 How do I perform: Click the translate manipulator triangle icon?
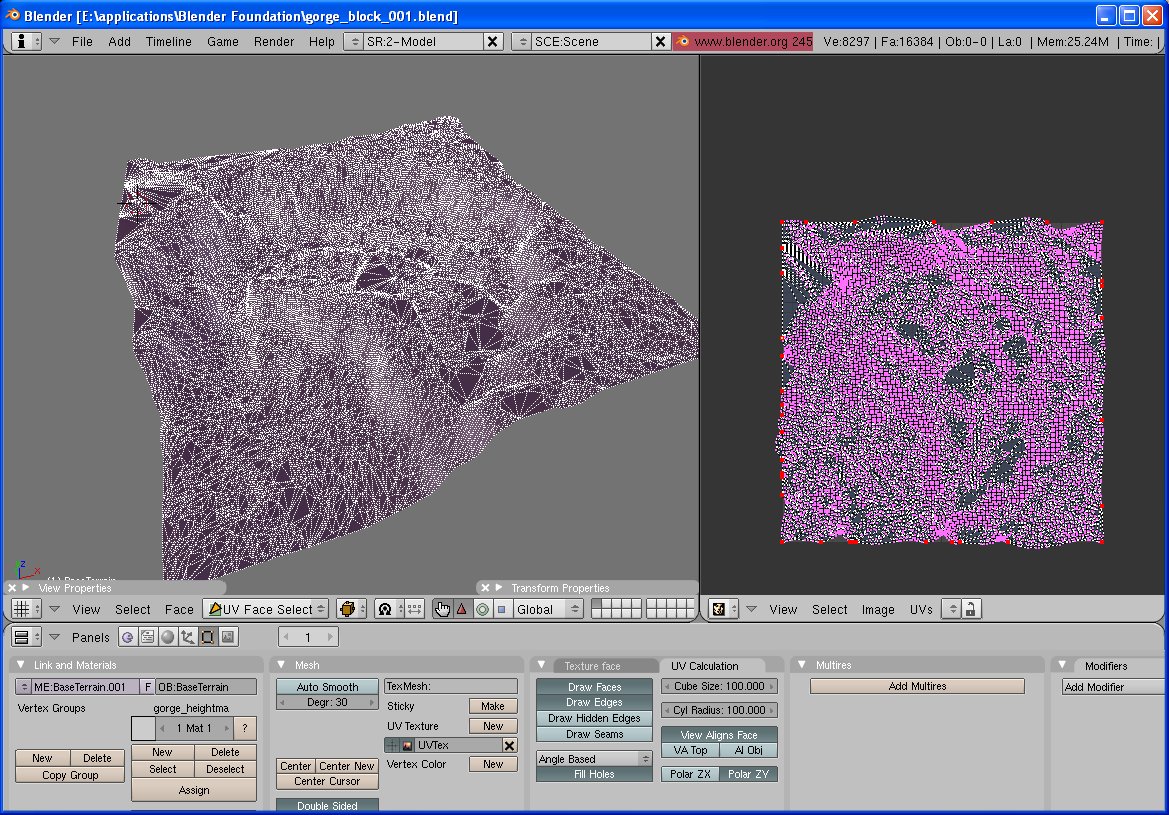[x=462, y=609]
